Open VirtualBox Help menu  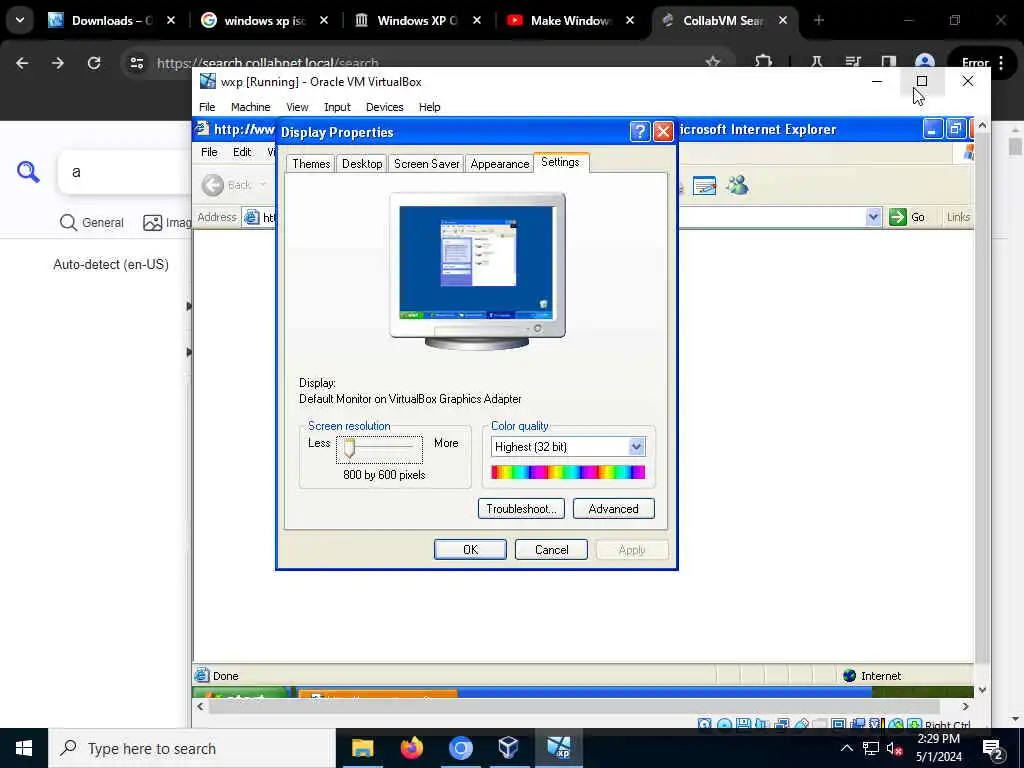pyautogui.click(x=429, y=107)
